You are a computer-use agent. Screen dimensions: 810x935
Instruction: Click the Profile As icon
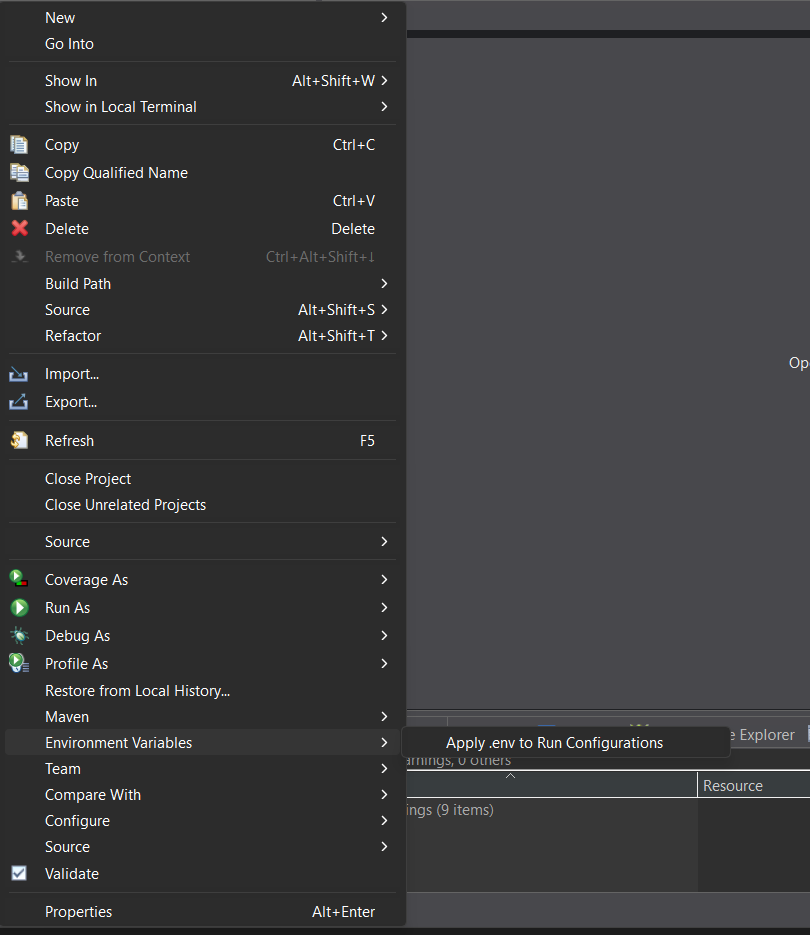point(19,663)
